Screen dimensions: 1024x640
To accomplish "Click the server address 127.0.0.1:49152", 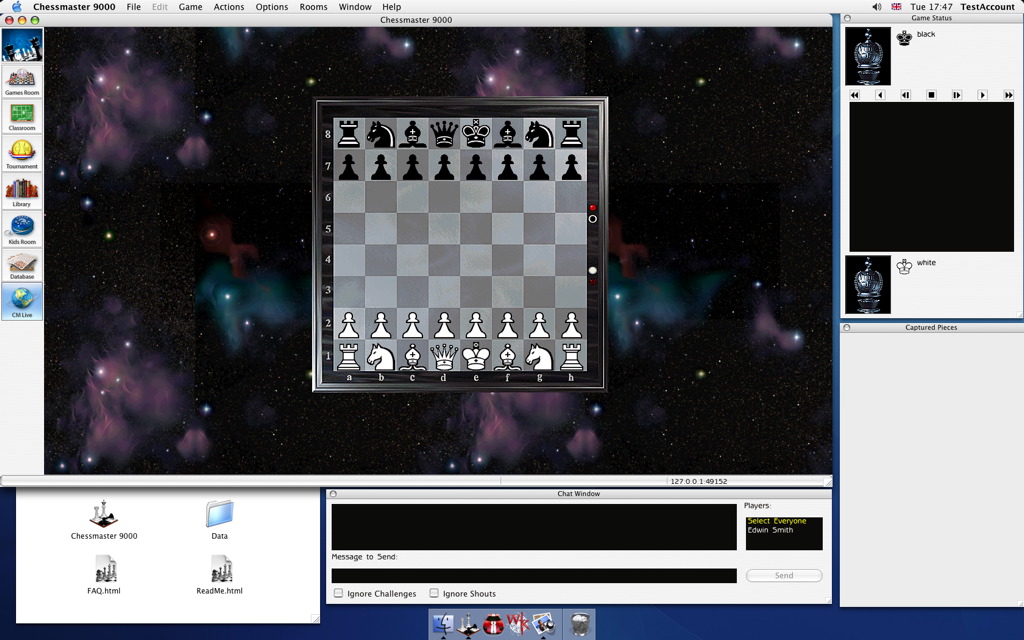I will click(x=698, y=481).
